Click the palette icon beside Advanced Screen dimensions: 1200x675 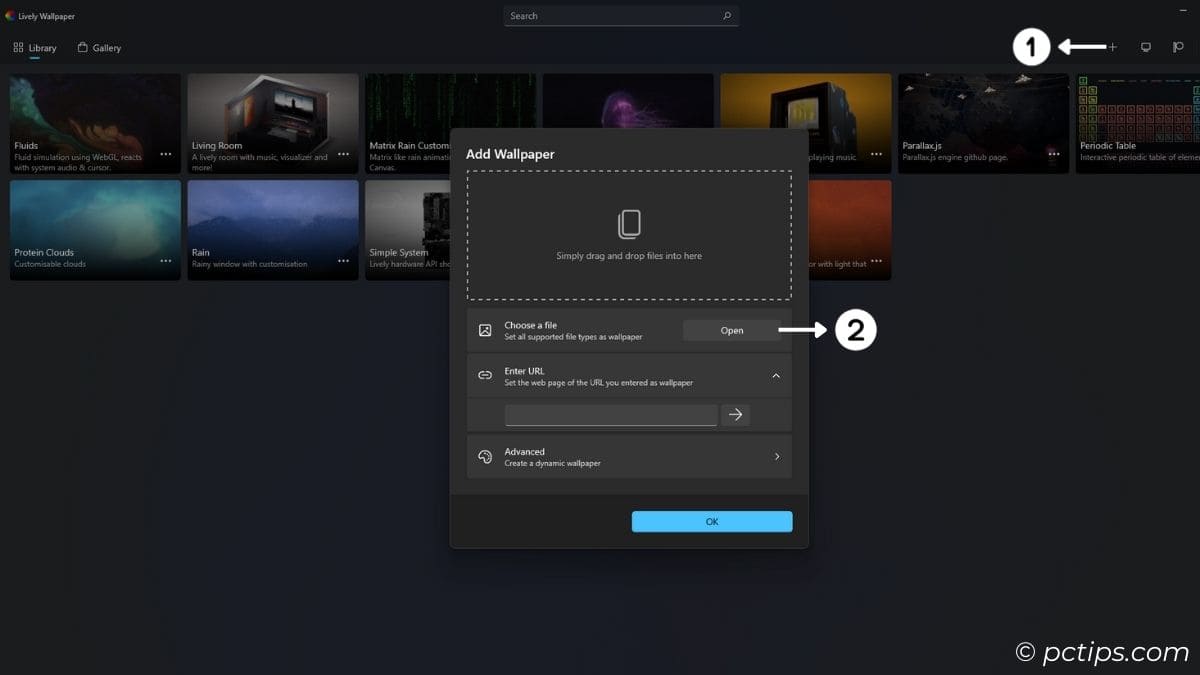[x=486, y=456]
